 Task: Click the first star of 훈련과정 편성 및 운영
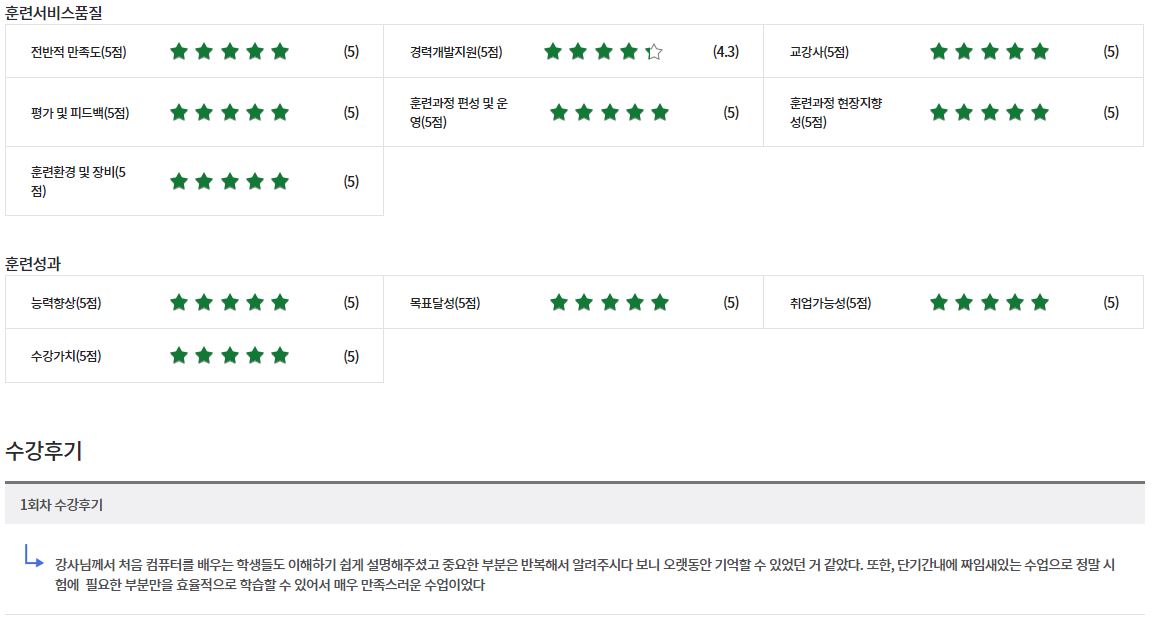[x=559, y=113]
